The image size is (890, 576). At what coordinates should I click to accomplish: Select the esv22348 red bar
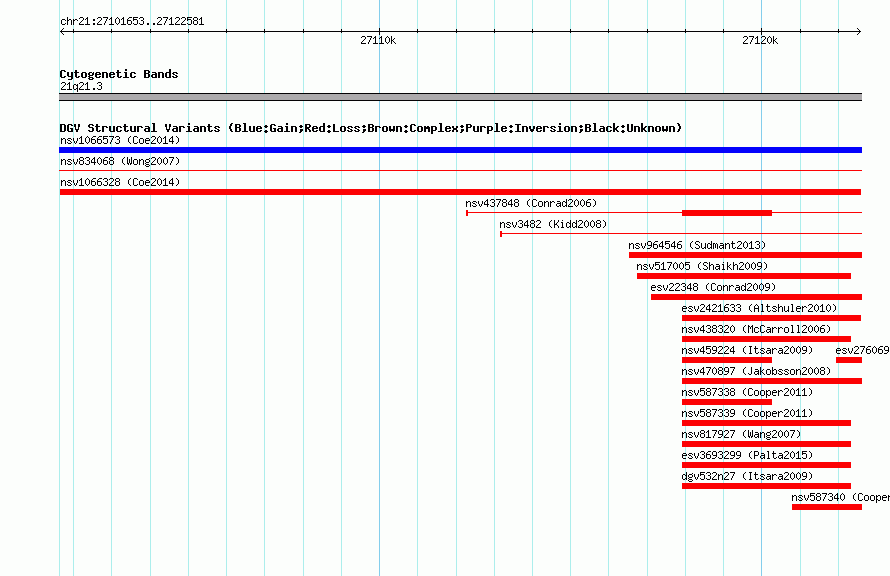(x=756, y=297)
